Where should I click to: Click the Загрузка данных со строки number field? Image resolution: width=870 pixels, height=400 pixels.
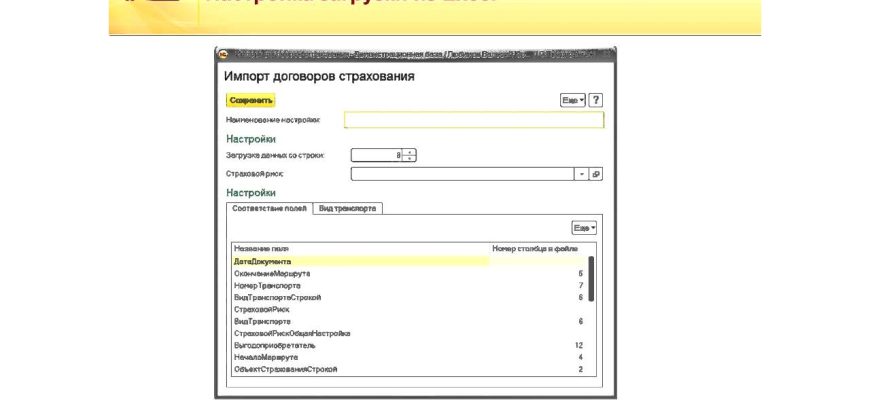click(378, 155)
